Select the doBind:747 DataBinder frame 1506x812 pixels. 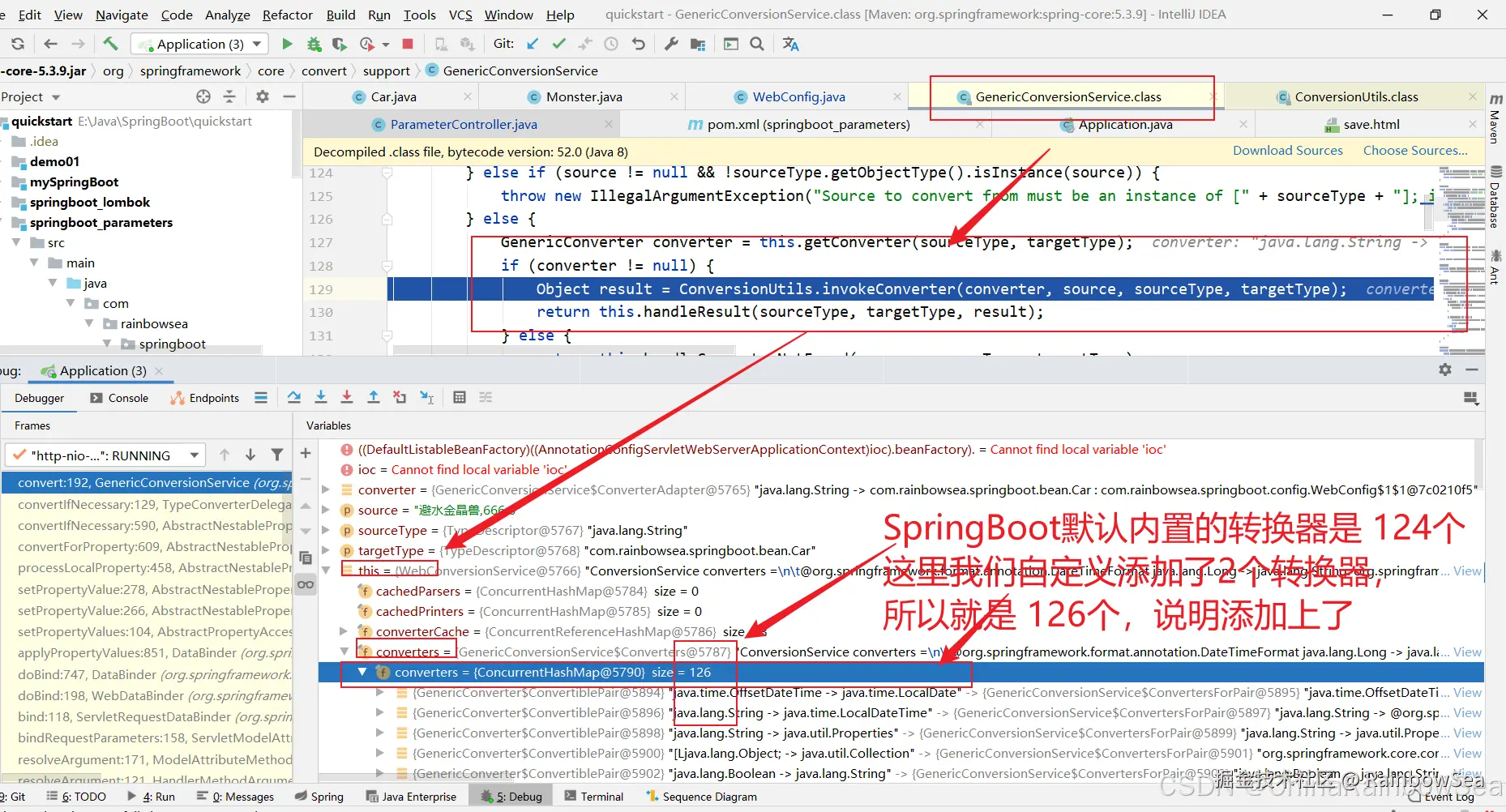(x=148, y=675)
